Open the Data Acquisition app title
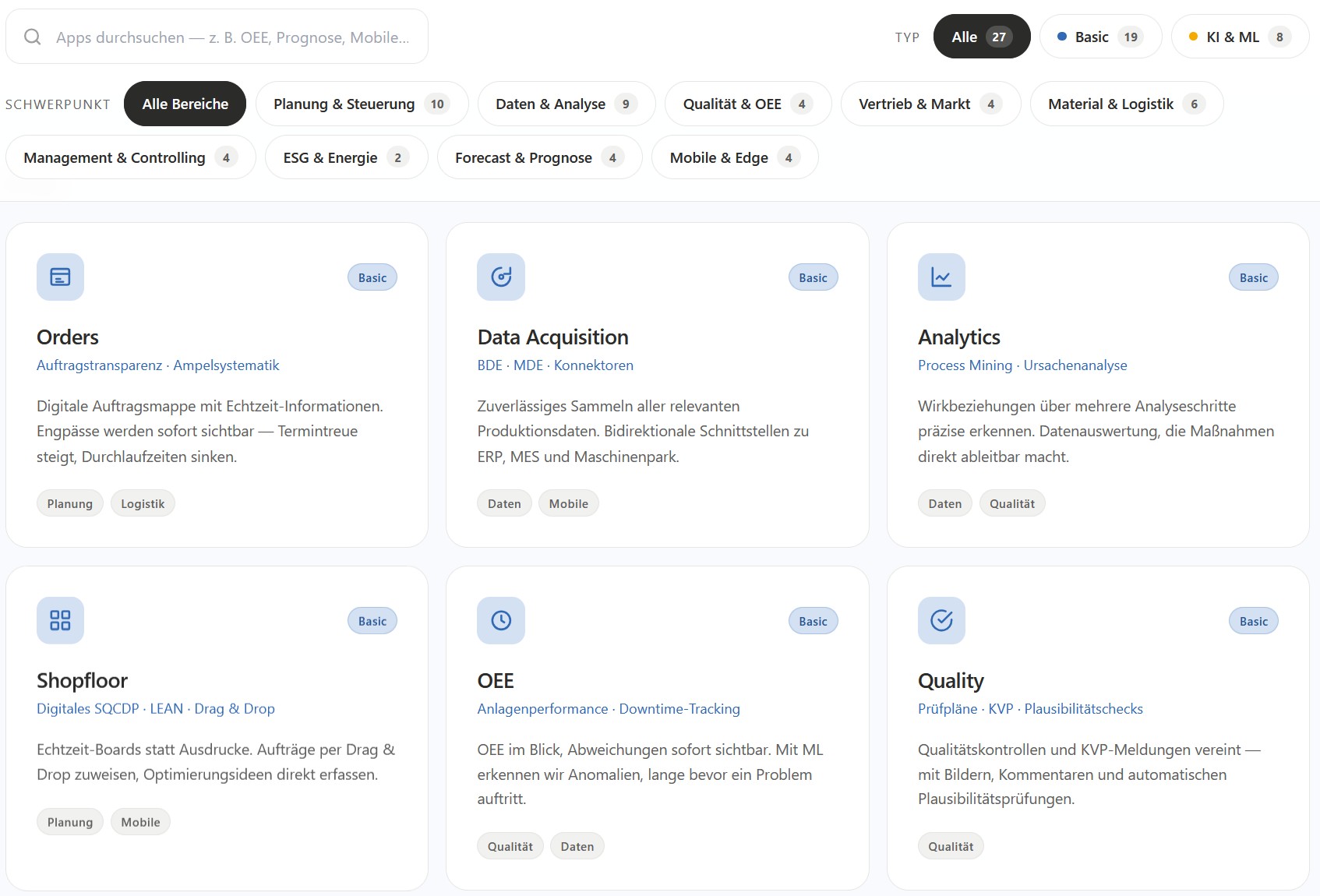1320x896 pixels. pyautogui.click(x=552, y=337)
